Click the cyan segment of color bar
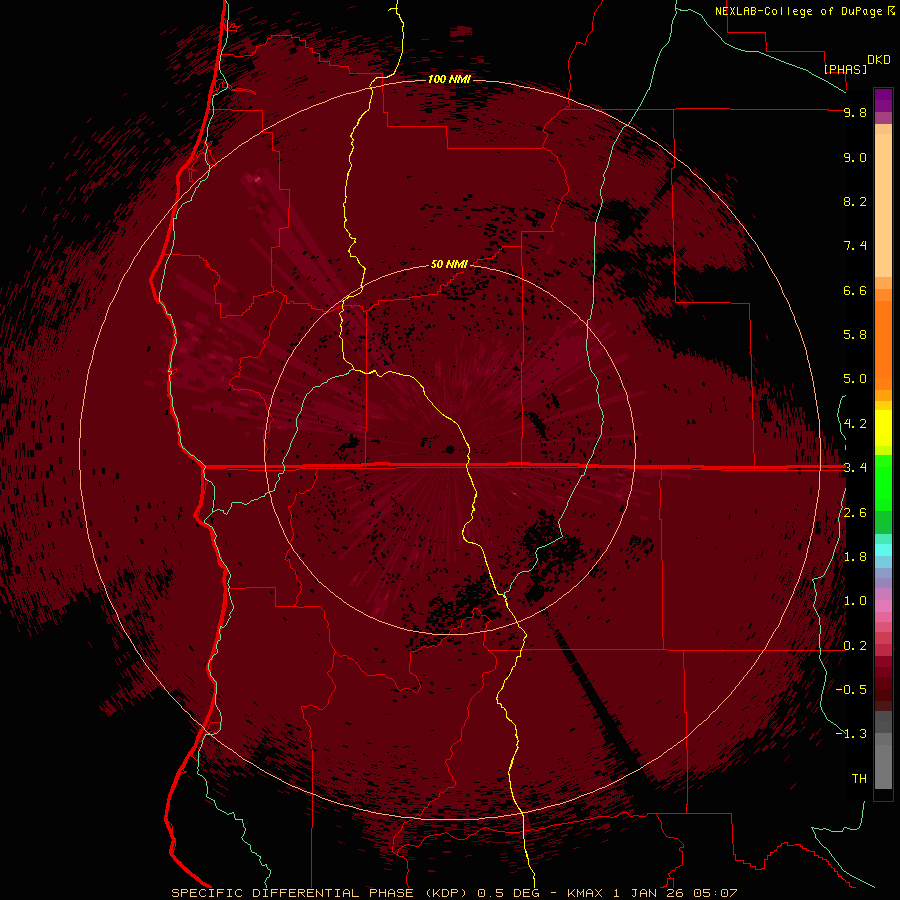This screenshot has width=900, height=900. (883, 550)
